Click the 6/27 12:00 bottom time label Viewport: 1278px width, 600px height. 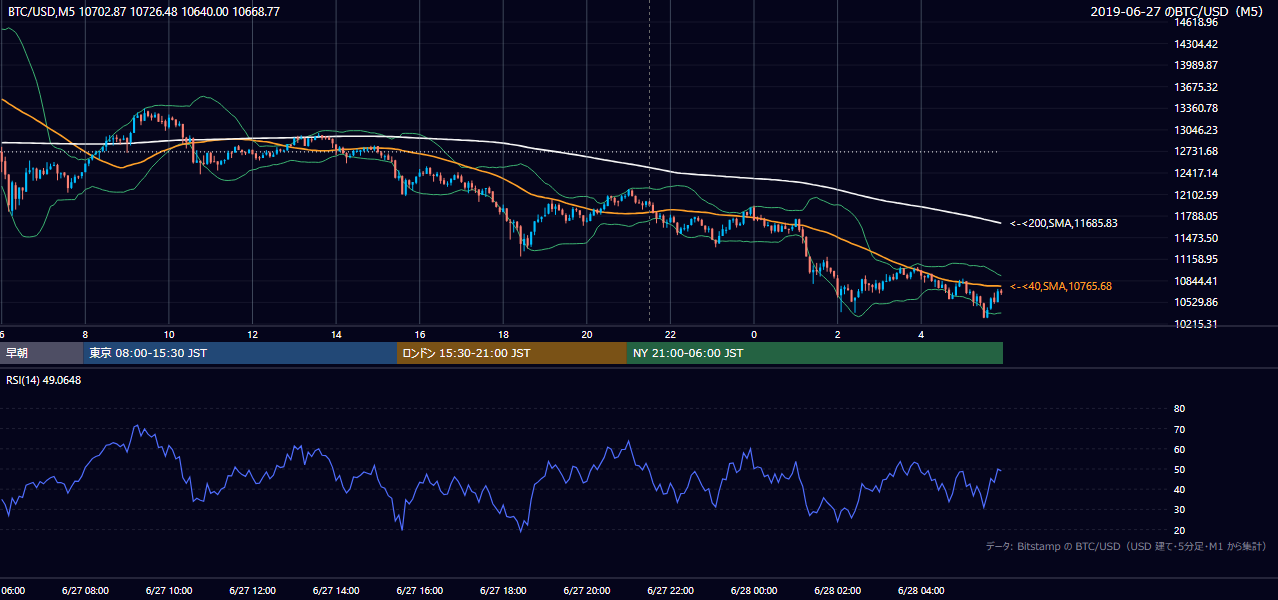point(252,590)
